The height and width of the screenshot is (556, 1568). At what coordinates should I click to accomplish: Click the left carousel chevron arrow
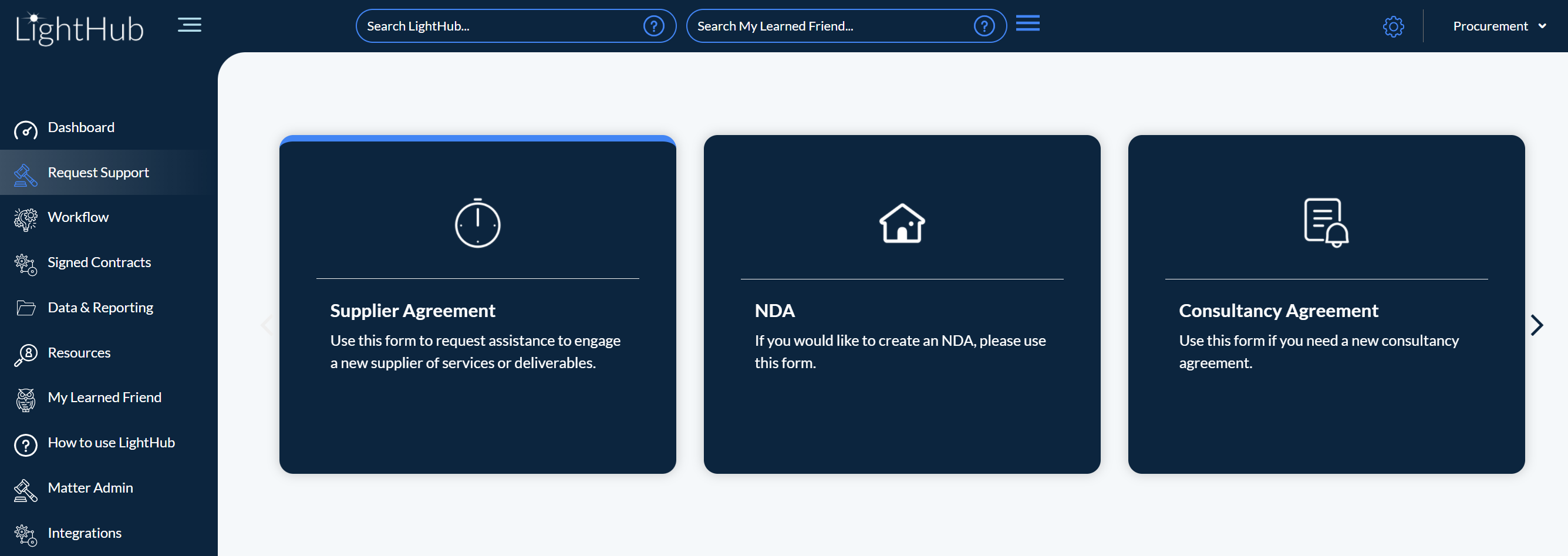(x=266, y=325)
